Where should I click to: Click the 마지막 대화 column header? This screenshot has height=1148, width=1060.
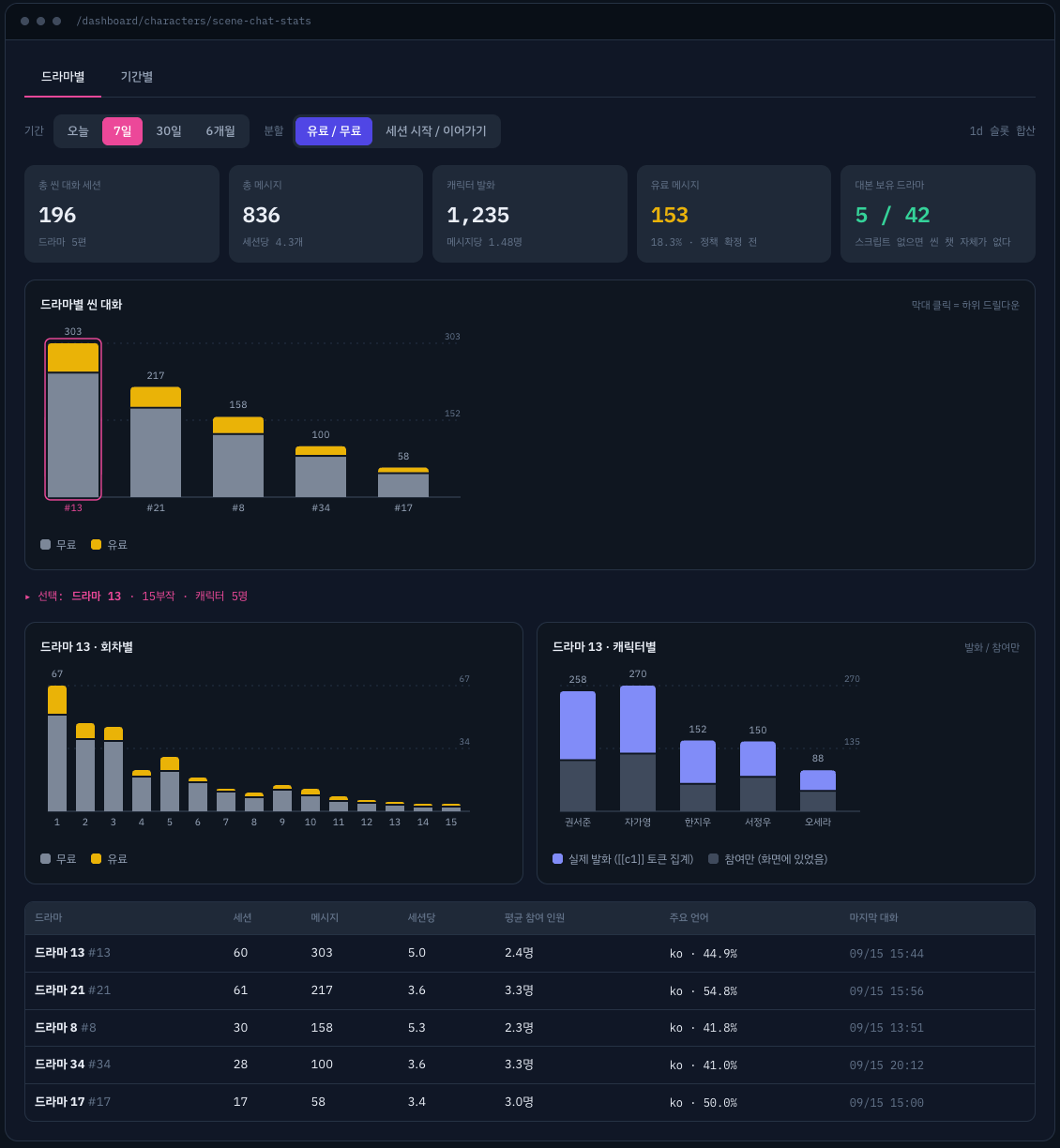[x=873, y=918]
